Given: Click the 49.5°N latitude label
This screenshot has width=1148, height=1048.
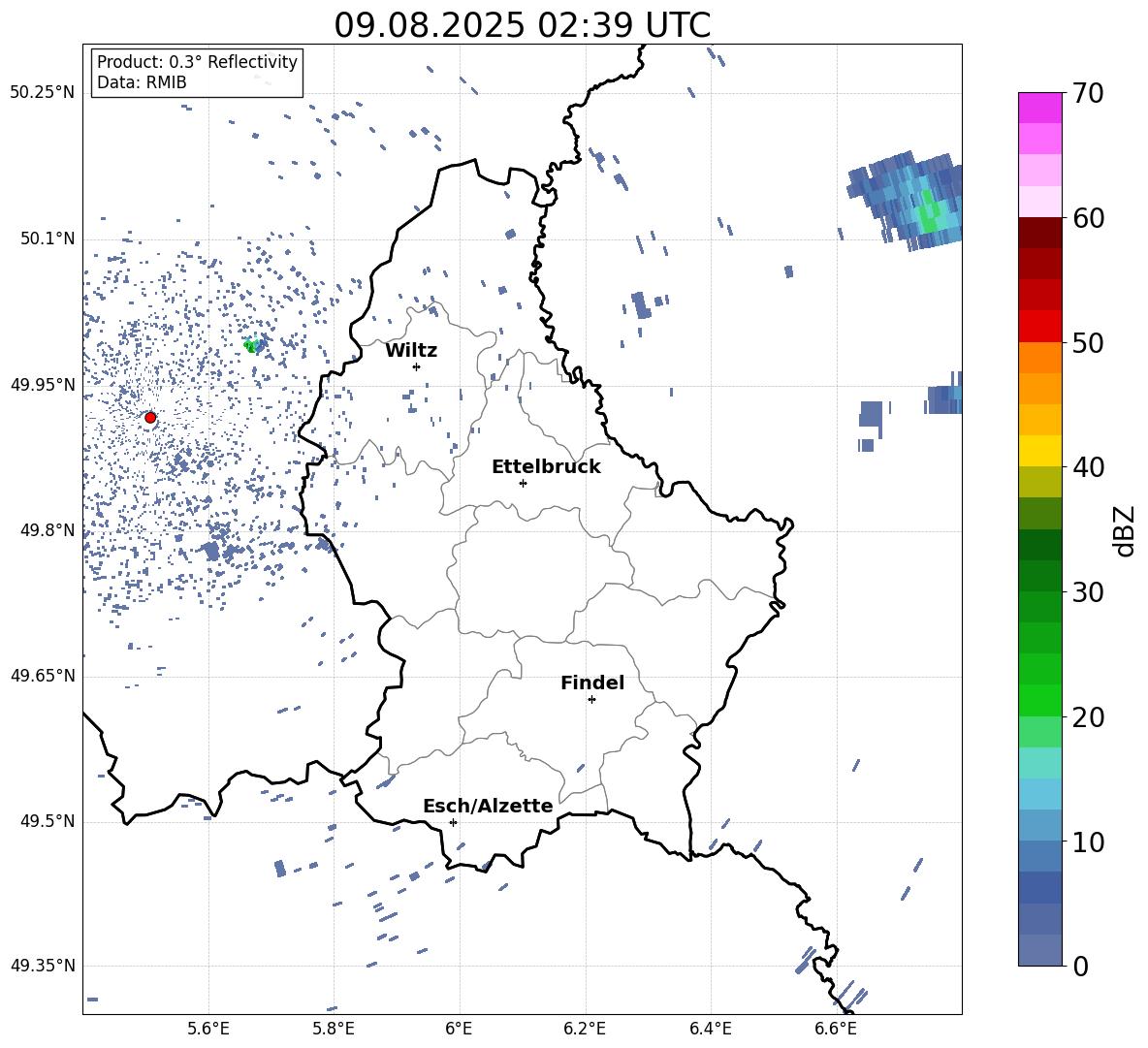Looking at the screenshot, I should (x=48, y=821).
